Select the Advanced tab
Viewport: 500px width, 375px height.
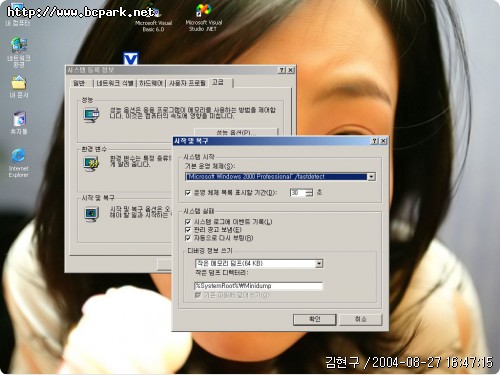click(x=220, y=82)
